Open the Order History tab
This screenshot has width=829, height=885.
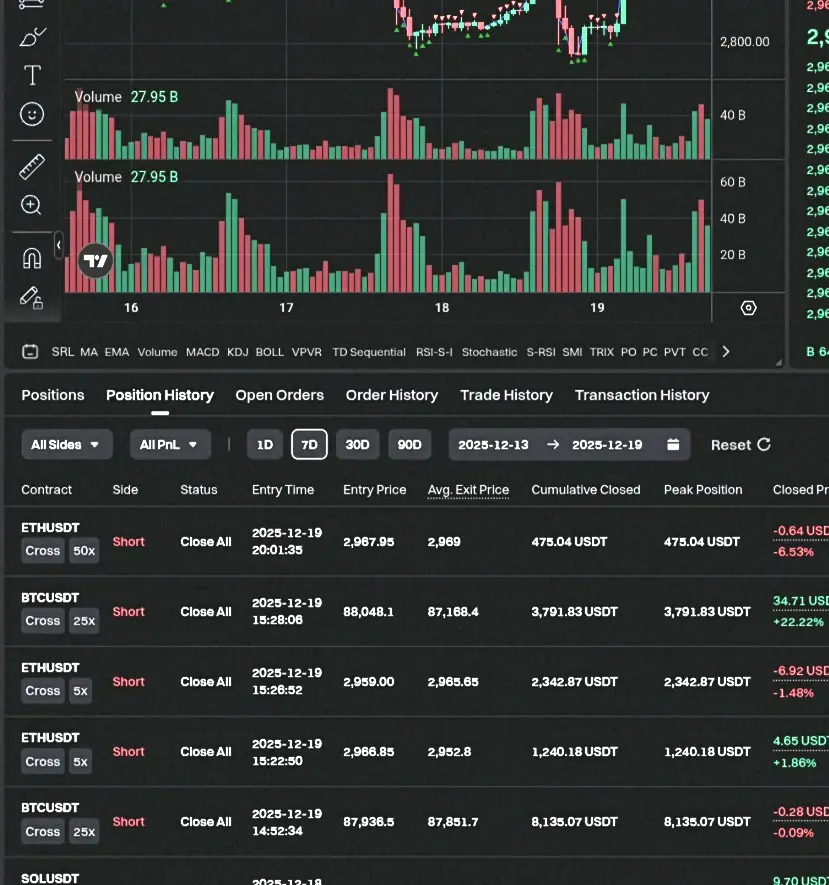[x=392, y=395]
